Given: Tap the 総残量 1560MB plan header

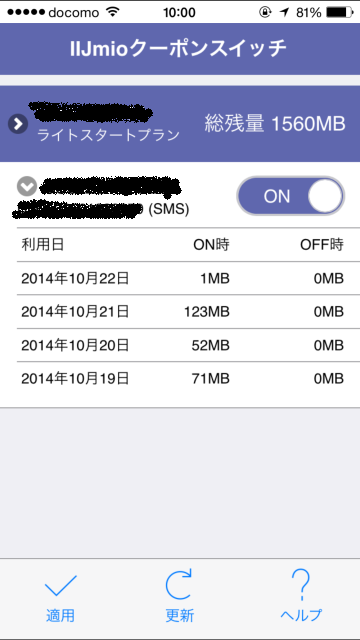Looking at the screenshot, I should click(x=180, y=124).
